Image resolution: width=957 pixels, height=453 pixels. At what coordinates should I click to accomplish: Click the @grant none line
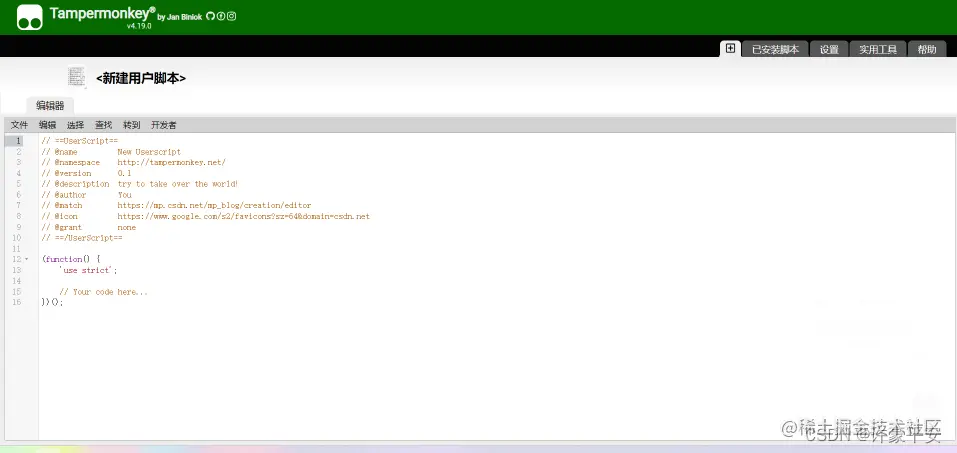(89, 227)
